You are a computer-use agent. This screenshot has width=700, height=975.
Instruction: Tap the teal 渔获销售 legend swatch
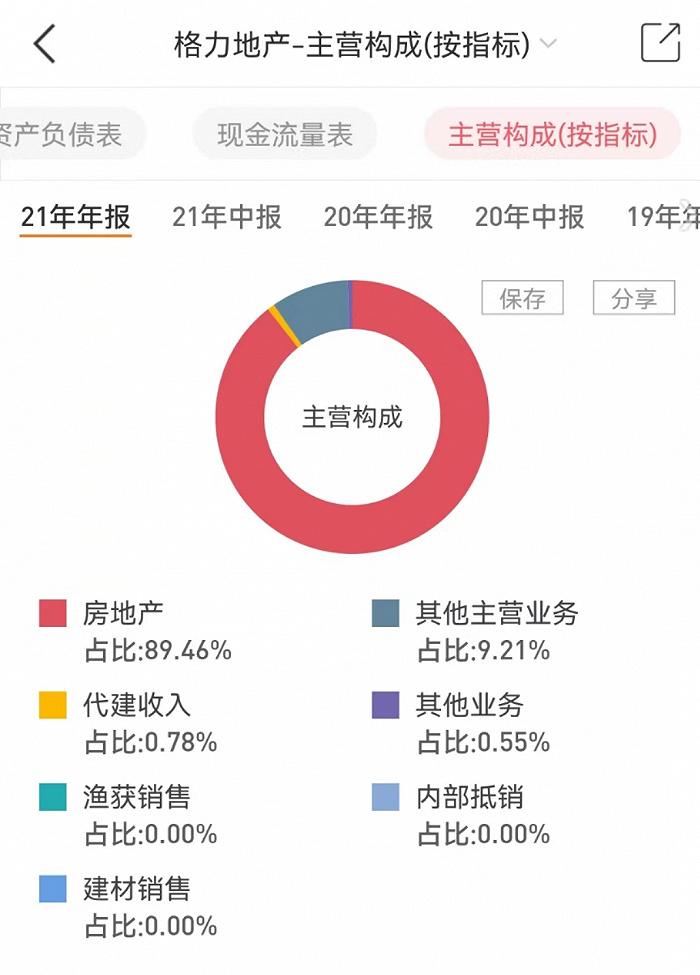53,797
